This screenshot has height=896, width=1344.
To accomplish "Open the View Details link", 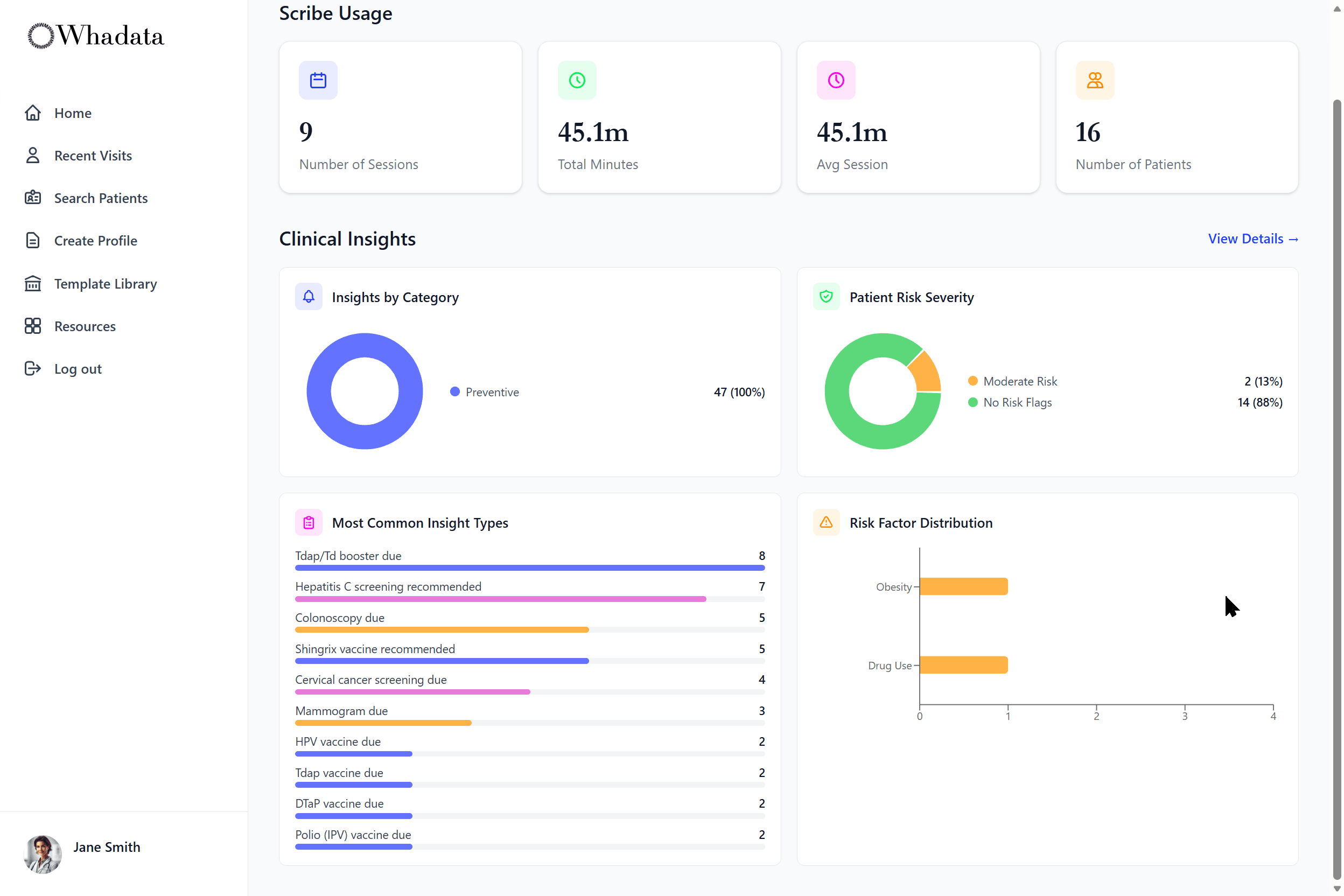I will [x=1252, y=239].
